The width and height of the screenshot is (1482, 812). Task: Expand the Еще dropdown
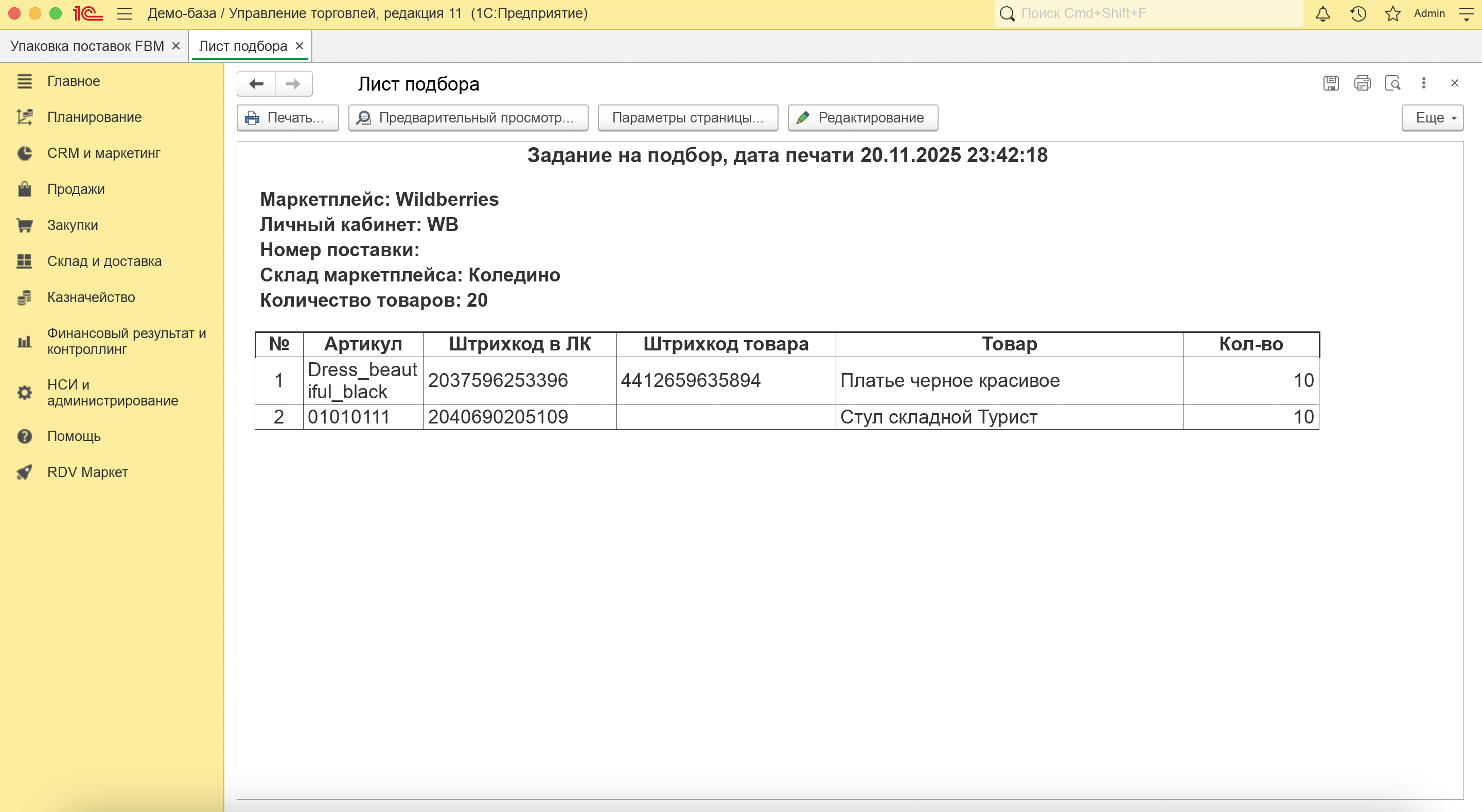coord(1432,117)
